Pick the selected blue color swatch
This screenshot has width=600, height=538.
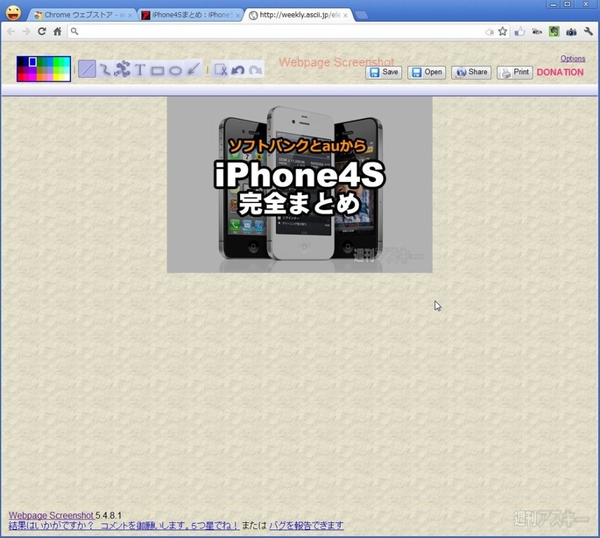(33, 62)
